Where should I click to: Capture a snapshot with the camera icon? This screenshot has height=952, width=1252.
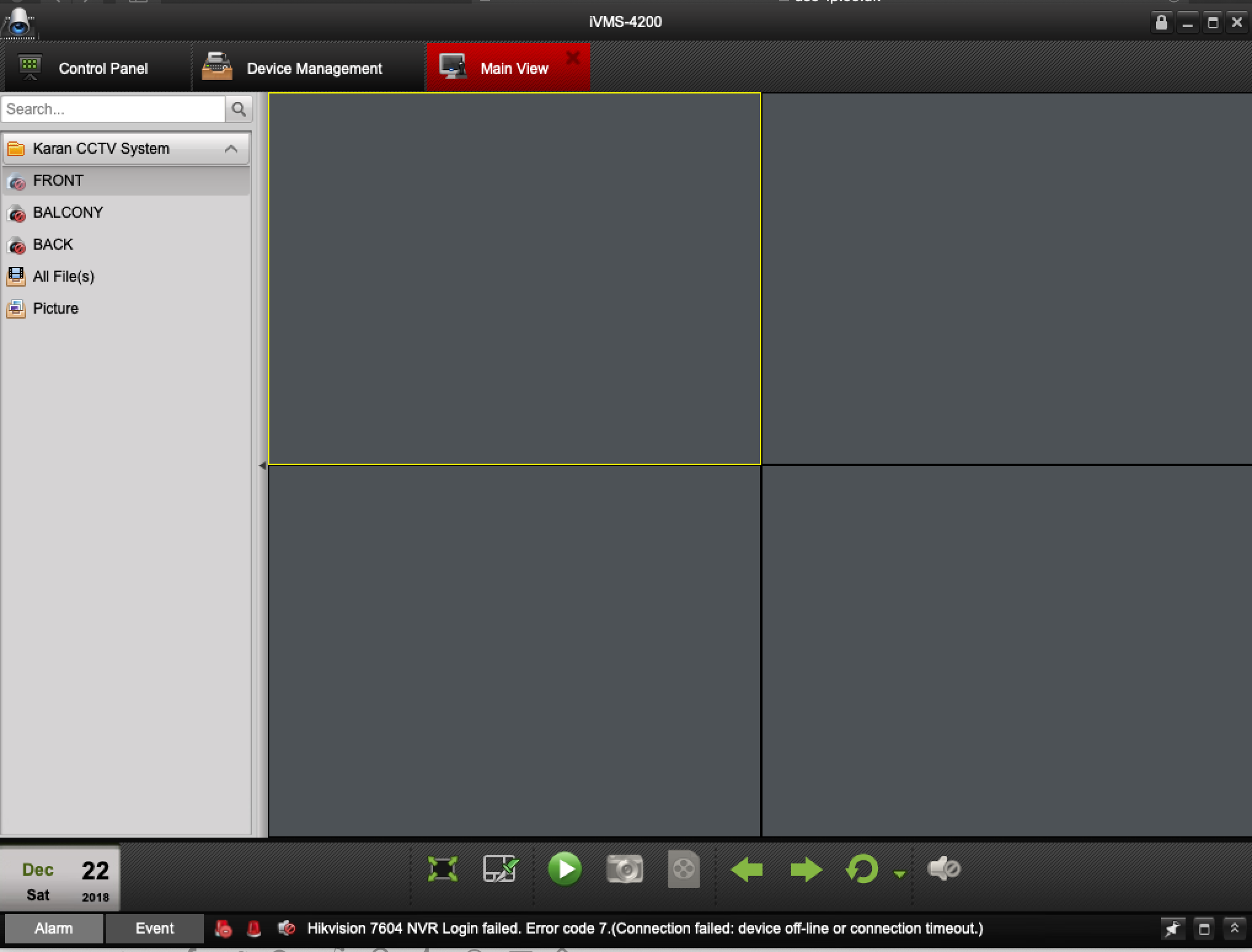[625, 869]
